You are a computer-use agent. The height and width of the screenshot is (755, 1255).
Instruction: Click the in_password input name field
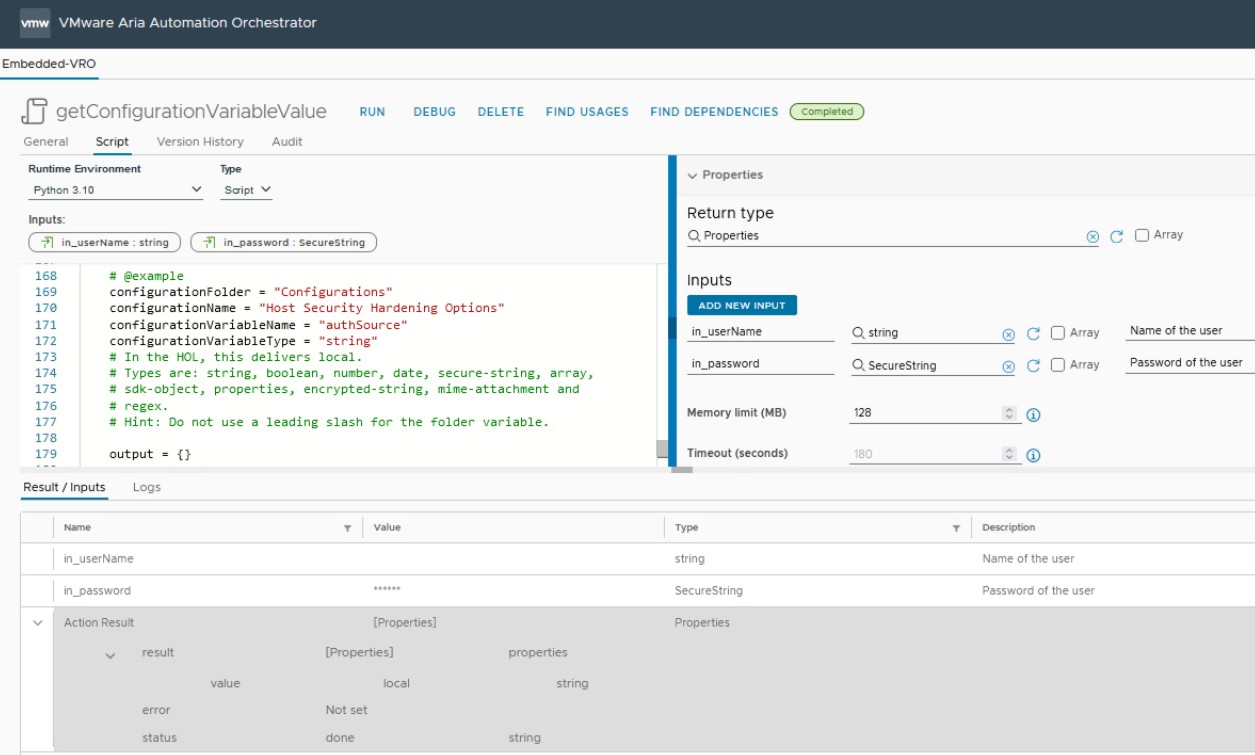click(760, 364)
